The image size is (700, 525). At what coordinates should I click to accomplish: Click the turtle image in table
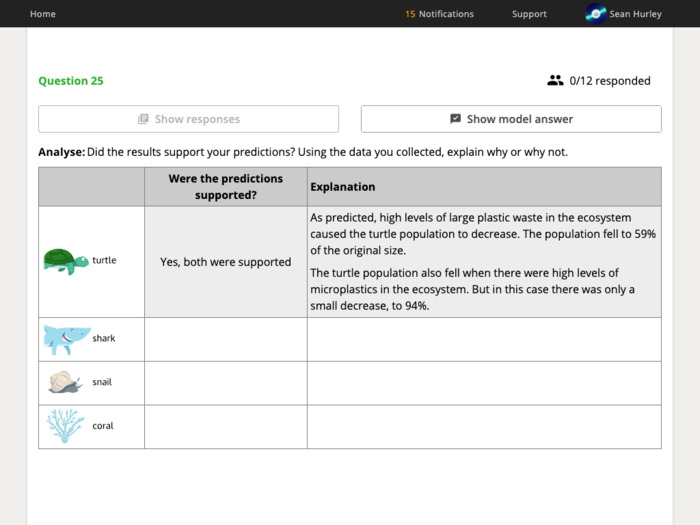[66, 262]
